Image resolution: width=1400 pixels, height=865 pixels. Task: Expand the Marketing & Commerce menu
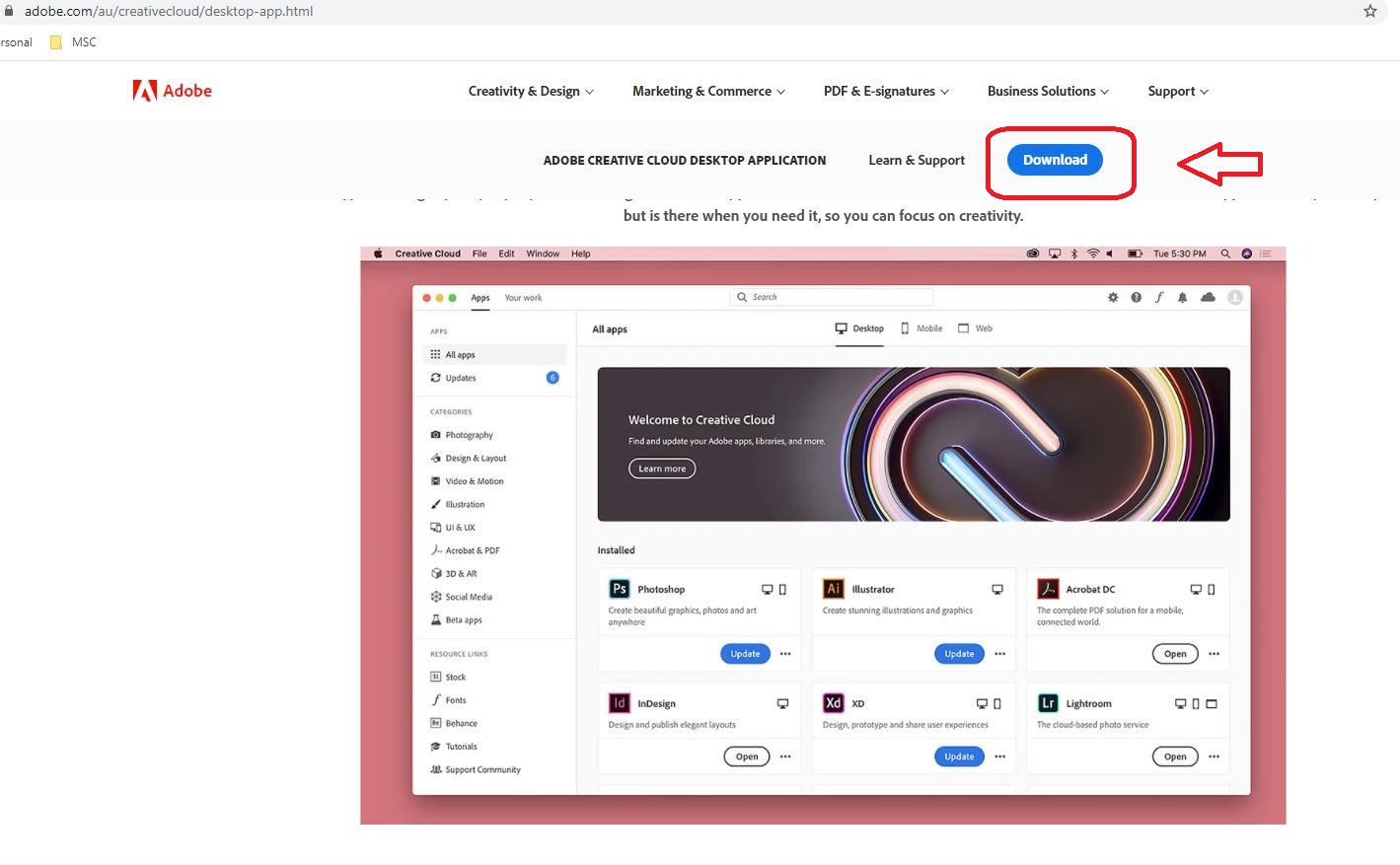click(708, 91)
